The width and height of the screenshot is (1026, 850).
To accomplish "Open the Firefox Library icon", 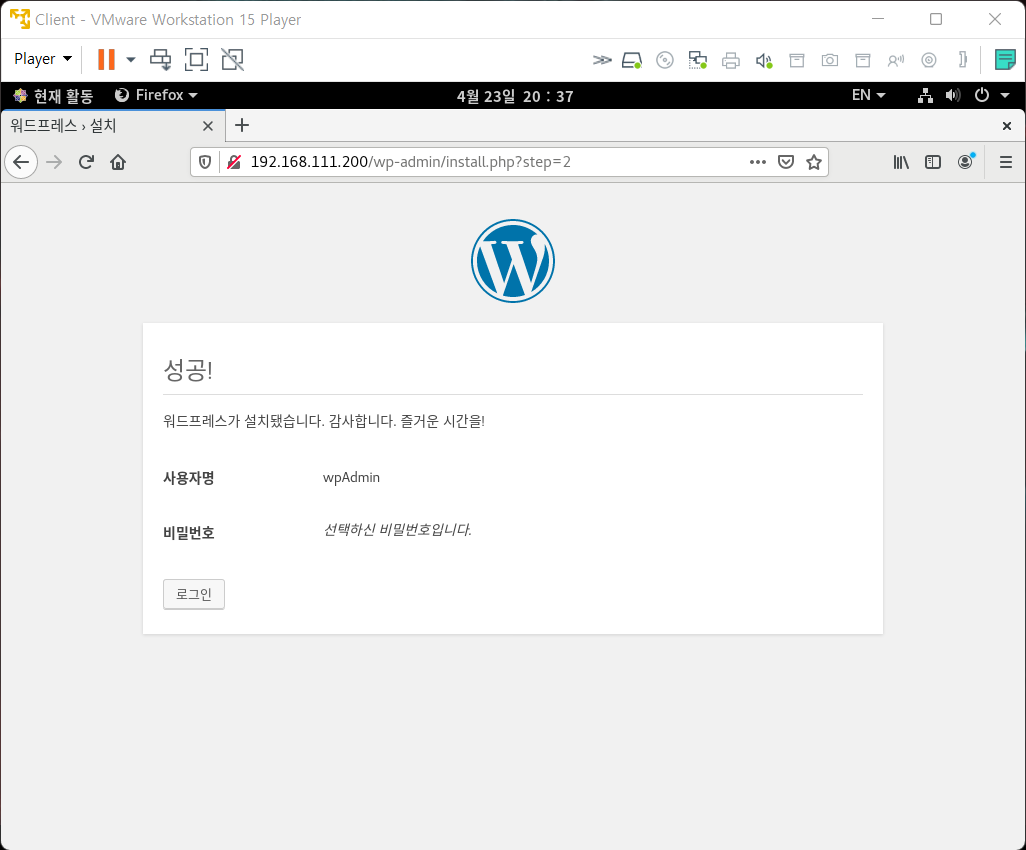I will coord(901,162).
